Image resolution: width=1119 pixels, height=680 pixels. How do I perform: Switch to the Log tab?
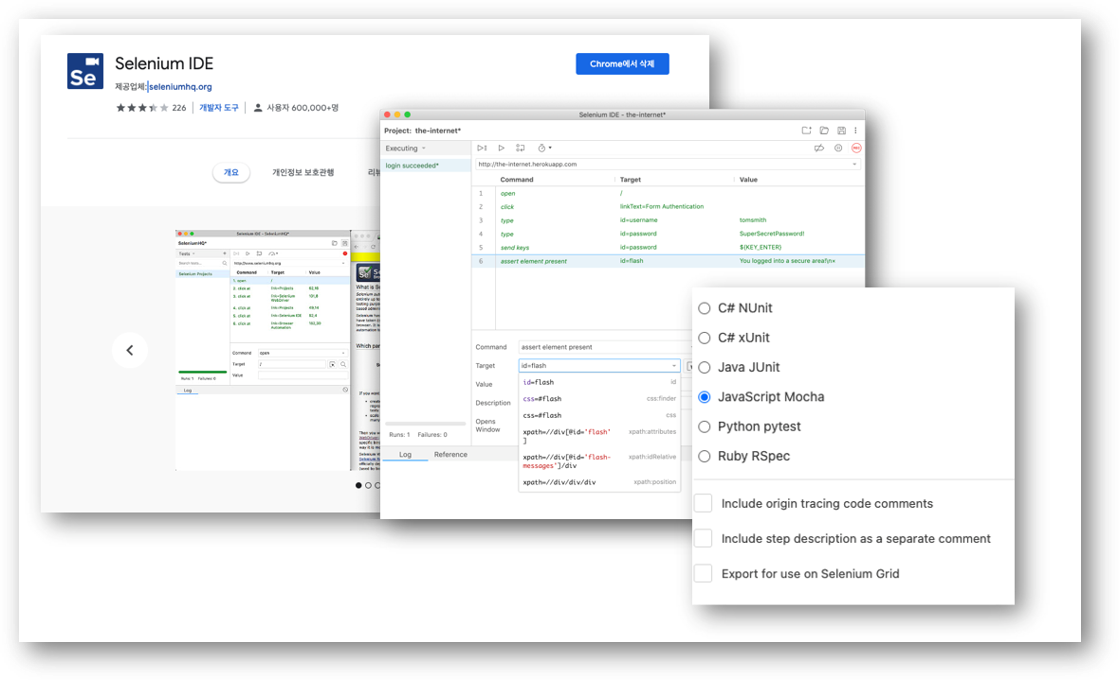pyautogui.click(x=405, y=455)
